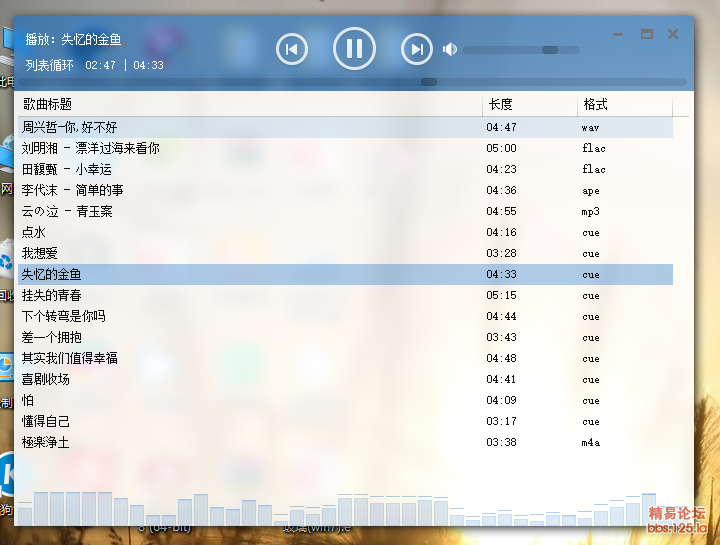The image size is (720, 545).
Task: Select song 云の泣 - 青玉案
Action: tap(345, 211)
